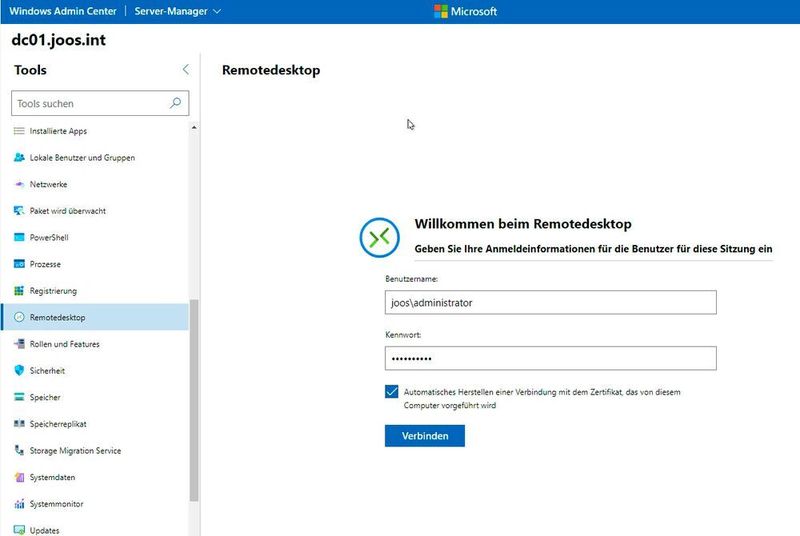Click Tools list scrollbar thumb

(x=194, y=400)
